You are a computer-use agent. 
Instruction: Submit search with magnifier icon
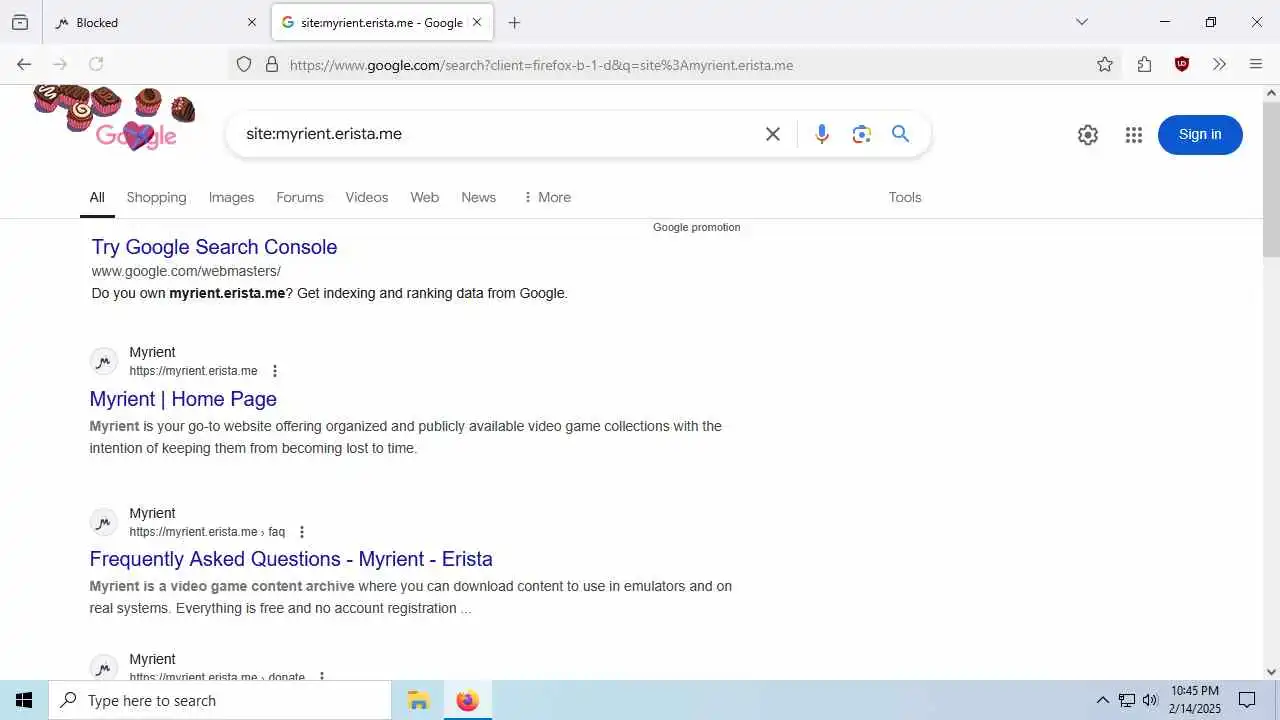click(900, 134)
